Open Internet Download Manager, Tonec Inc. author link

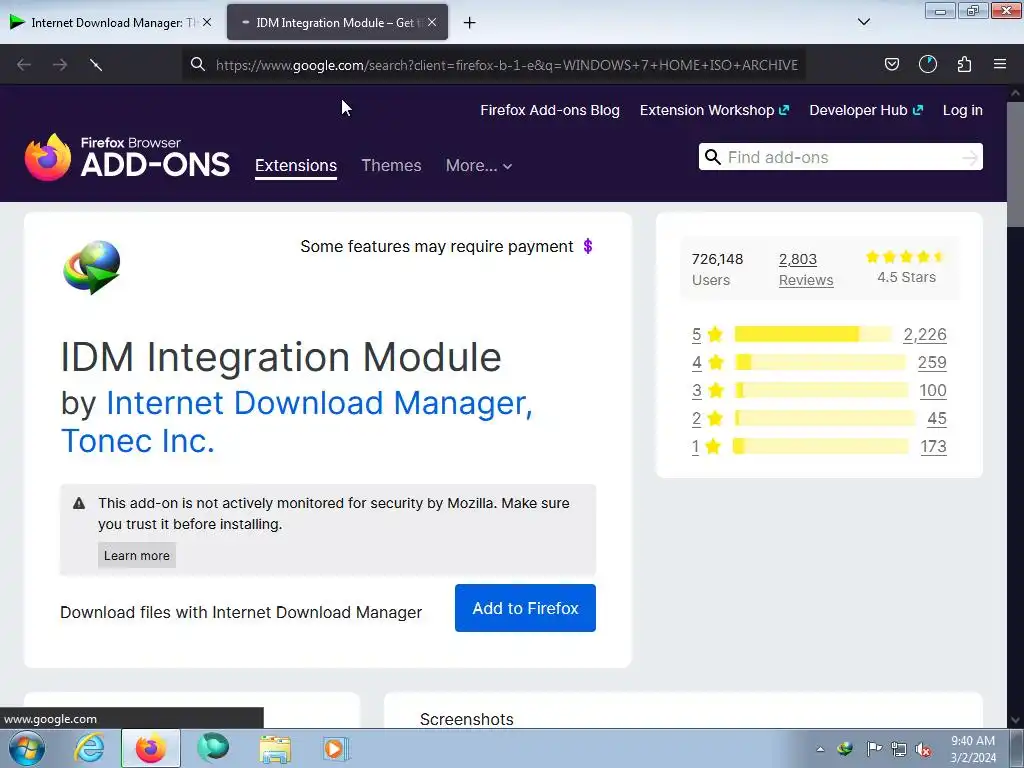296,421
